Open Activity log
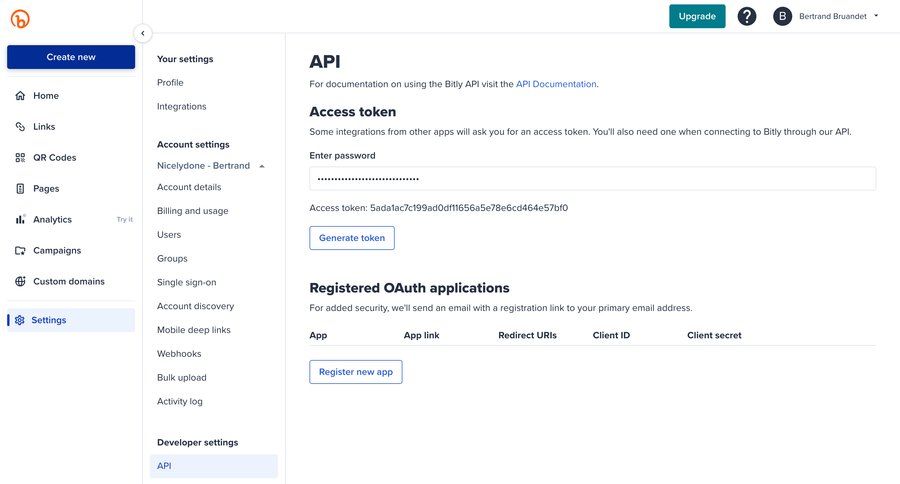 (x=180, y=401)
